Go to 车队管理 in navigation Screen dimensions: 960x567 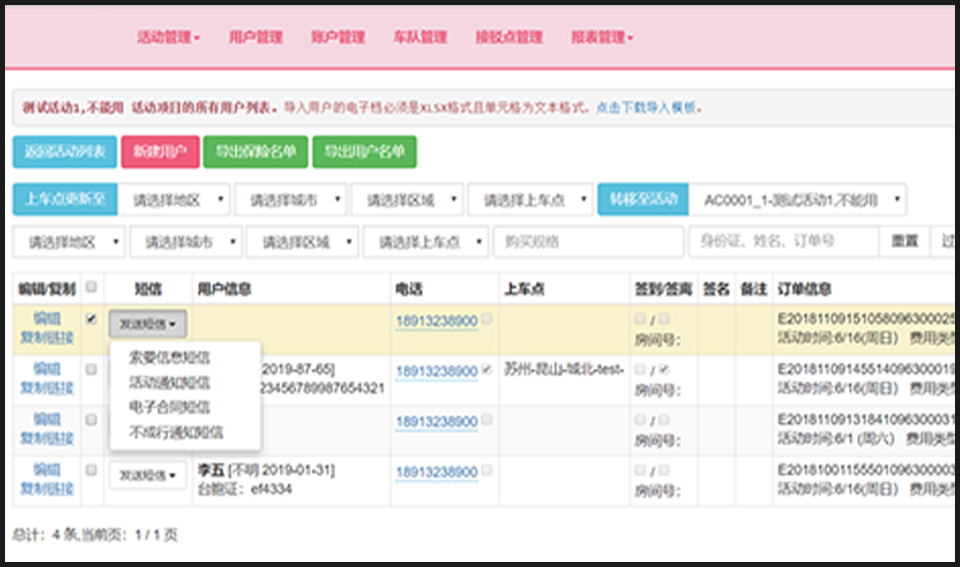(420, 38)
